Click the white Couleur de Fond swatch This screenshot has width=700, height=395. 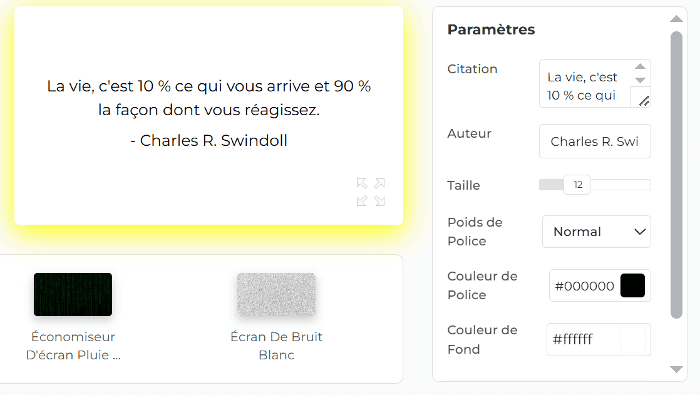(x=633, y=340)
